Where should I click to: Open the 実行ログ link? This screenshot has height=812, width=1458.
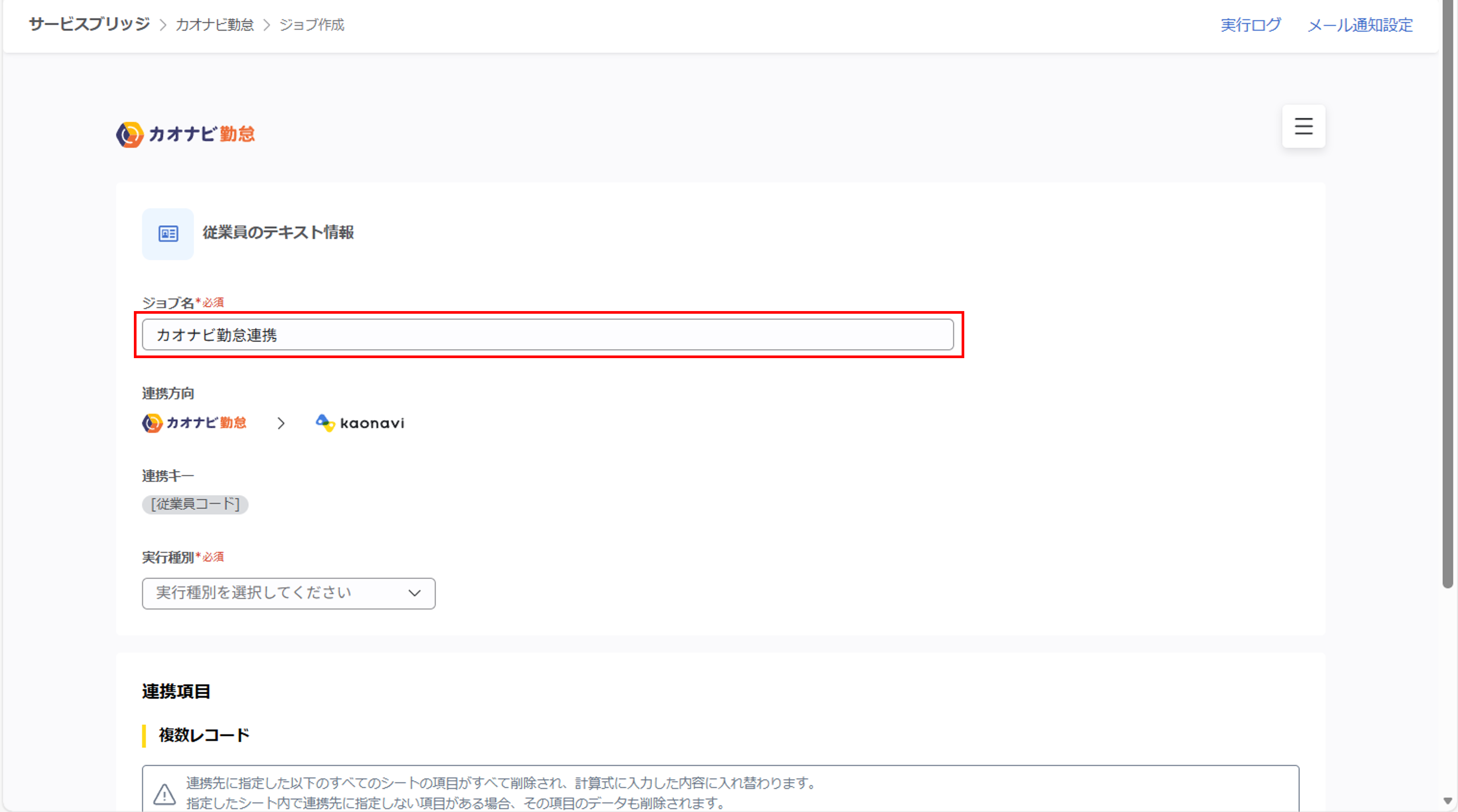tap(1250, 25)
